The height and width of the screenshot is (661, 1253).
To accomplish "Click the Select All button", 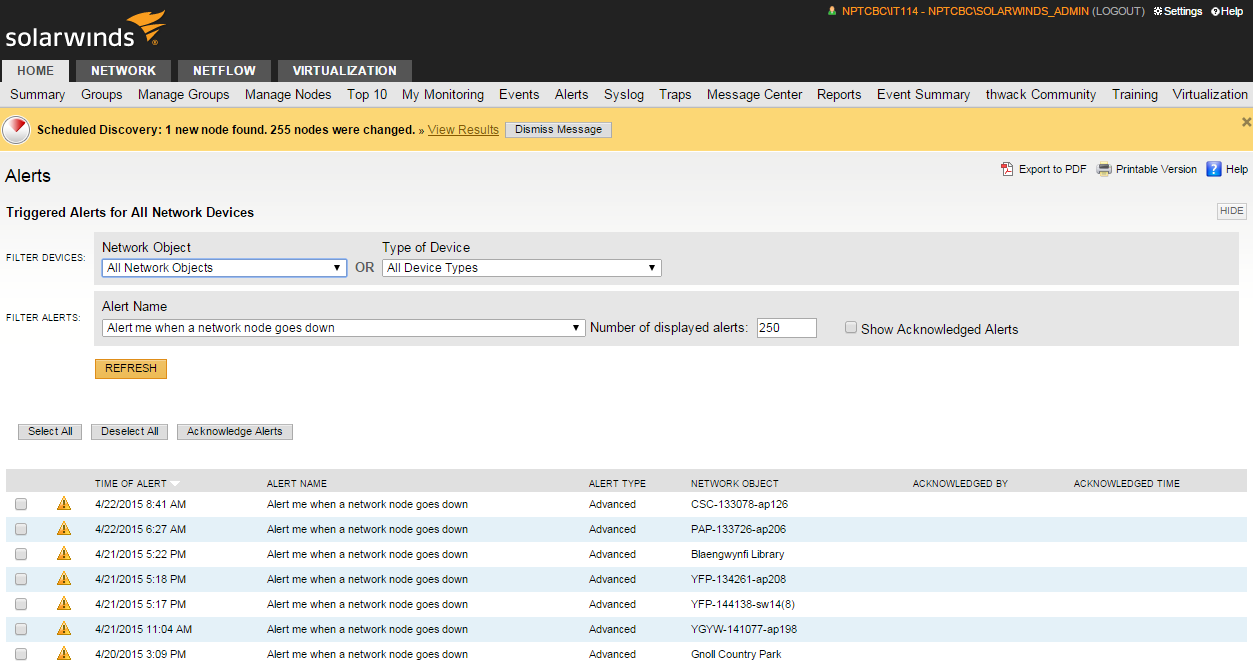I will (x=50, y=432).
